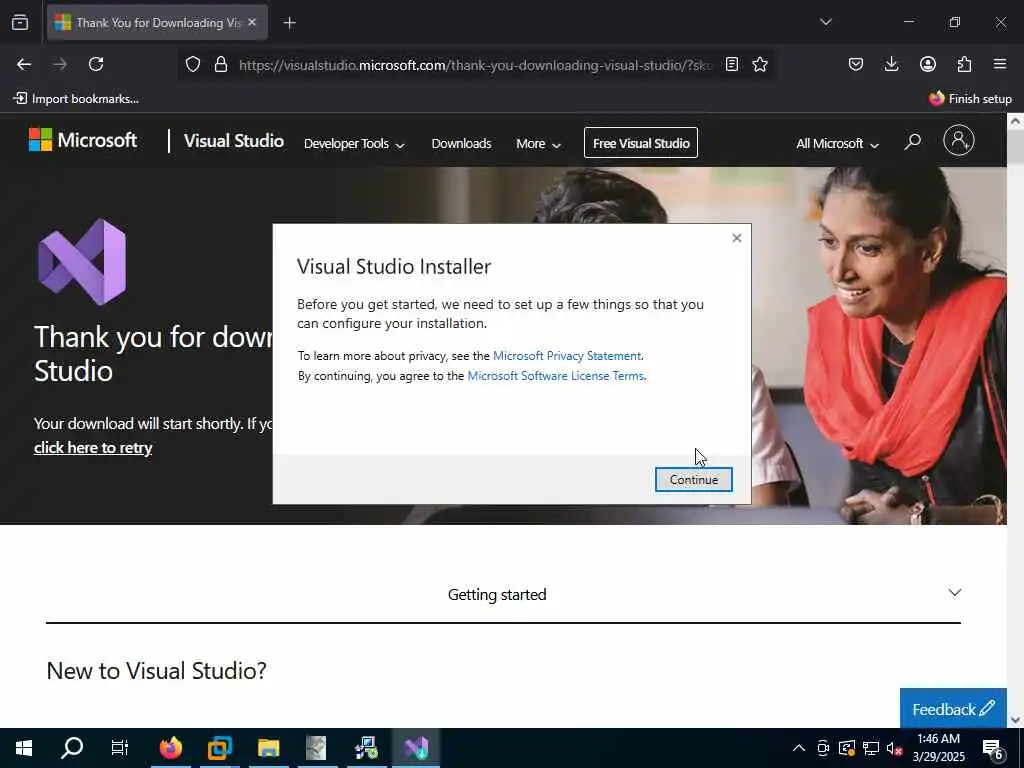The width and height of the screenshot is (1024, 768).
Task: Click scrollbar down arrow
Action: (1015, 720)
